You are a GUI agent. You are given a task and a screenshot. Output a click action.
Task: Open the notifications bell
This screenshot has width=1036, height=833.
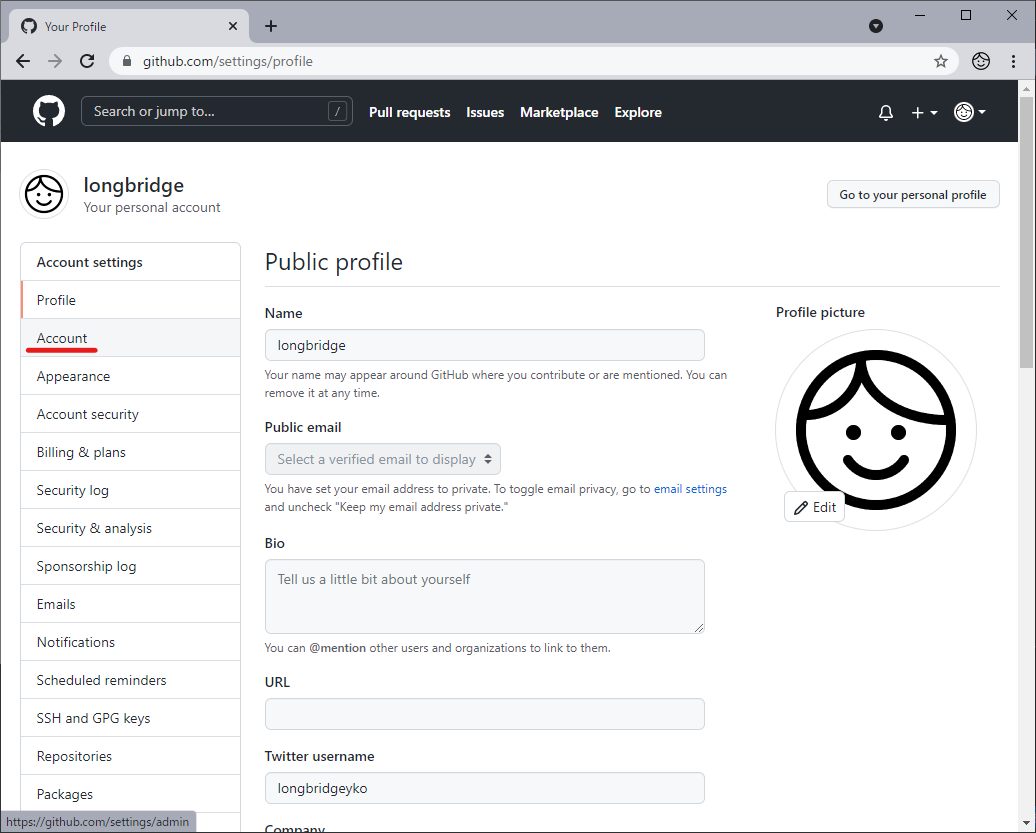pyautogui.click(x=885, y=112)
